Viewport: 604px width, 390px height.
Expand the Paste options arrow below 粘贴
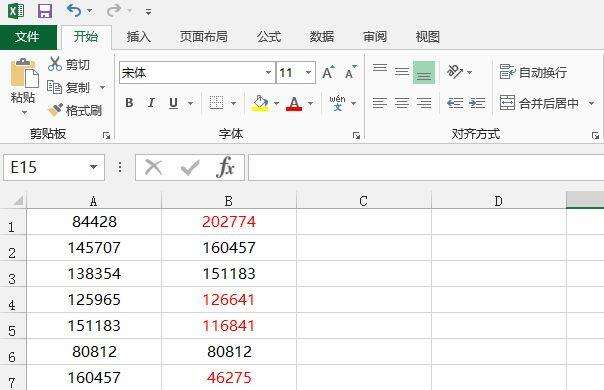tap(24, 113)
